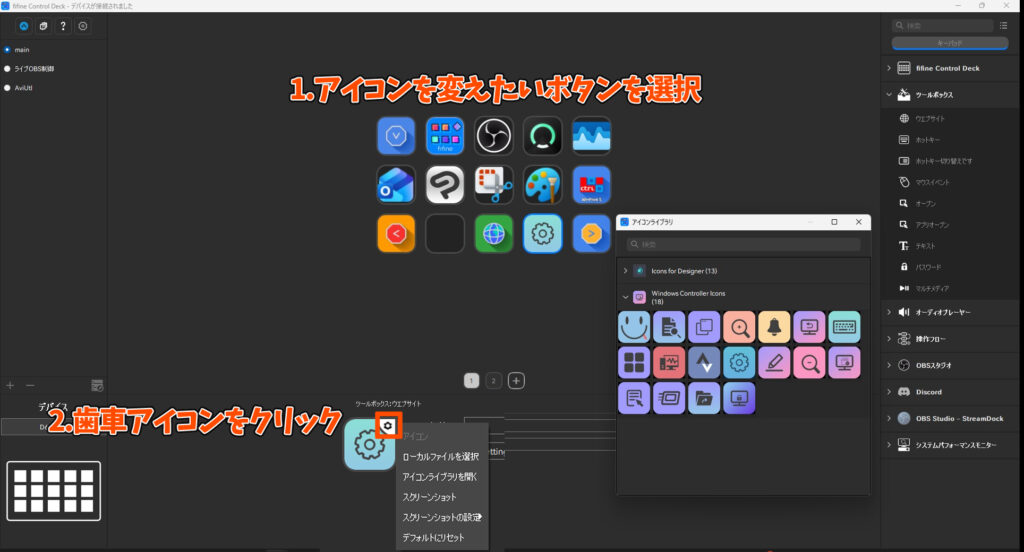Click the small gear on the icon preview
Image resolution: width=1024 pixels, height=552 pixels.
click(x=388, y=426)
